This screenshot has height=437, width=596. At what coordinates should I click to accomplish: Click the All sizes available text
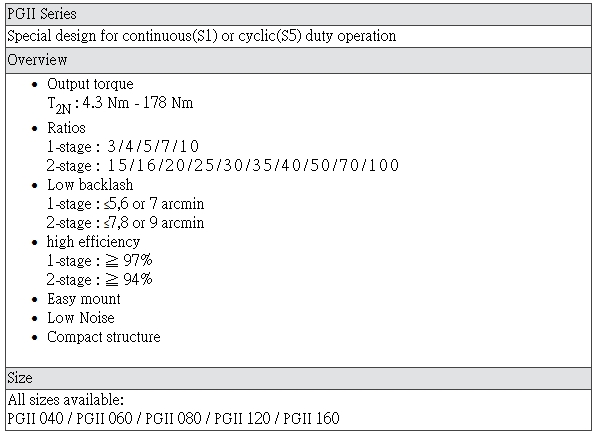tap(66, 400)
